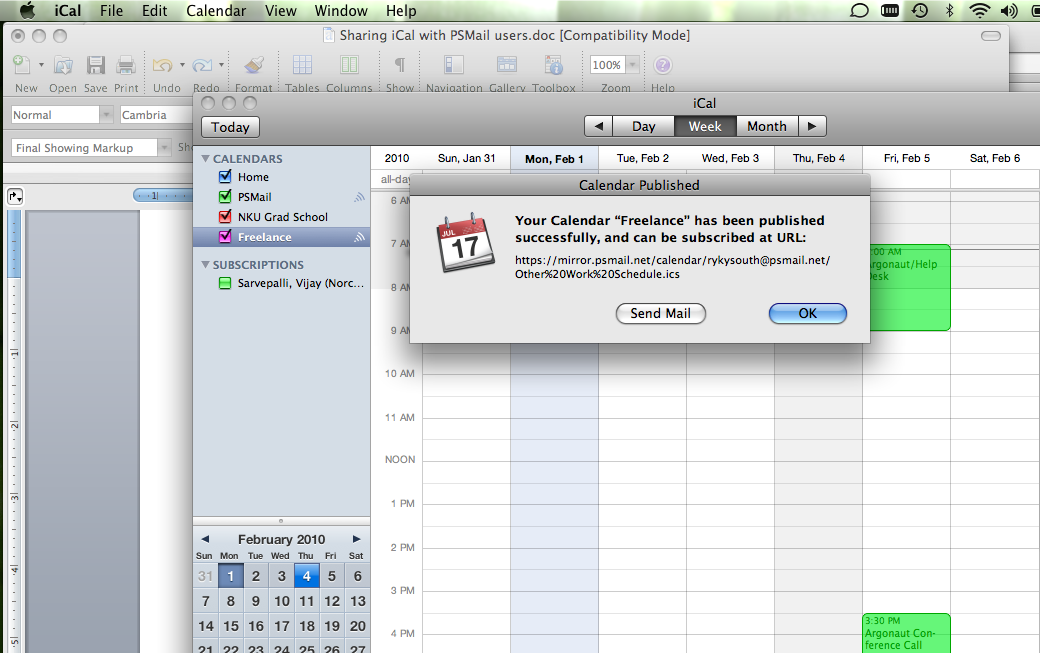The image size is (1040, 653).
Task: Open the Time Machine menu bar icon
Action: [x=920, y=11]
